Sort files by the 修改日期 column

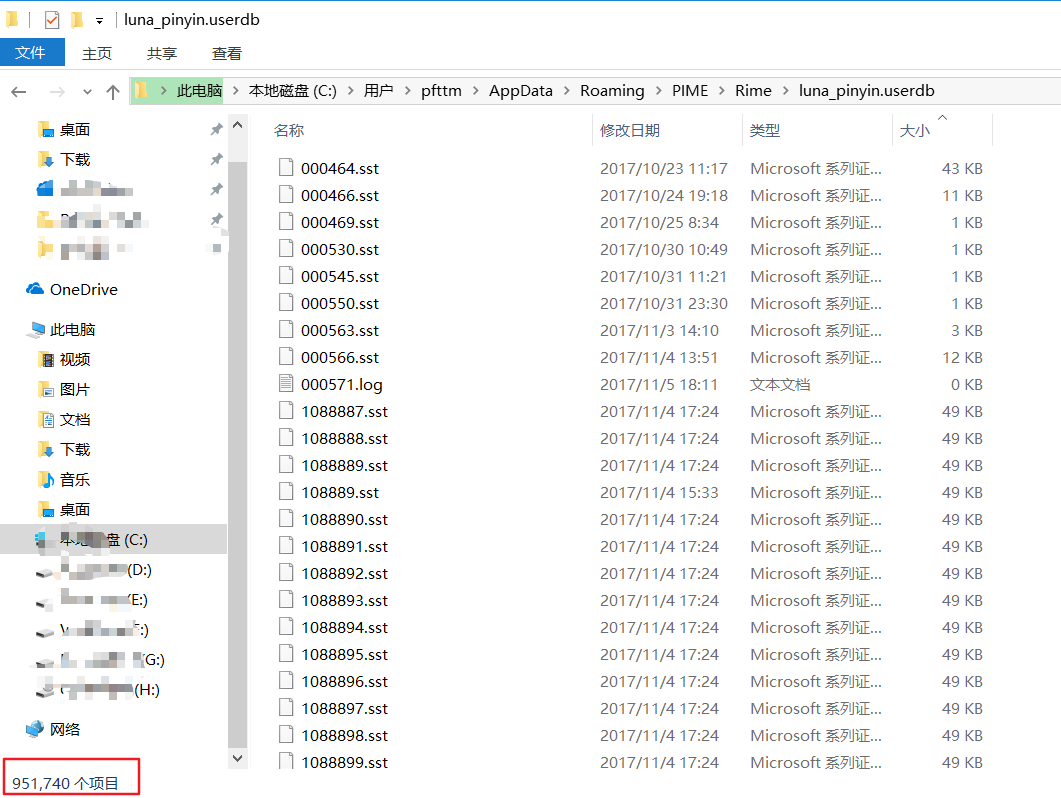point(631,131)
